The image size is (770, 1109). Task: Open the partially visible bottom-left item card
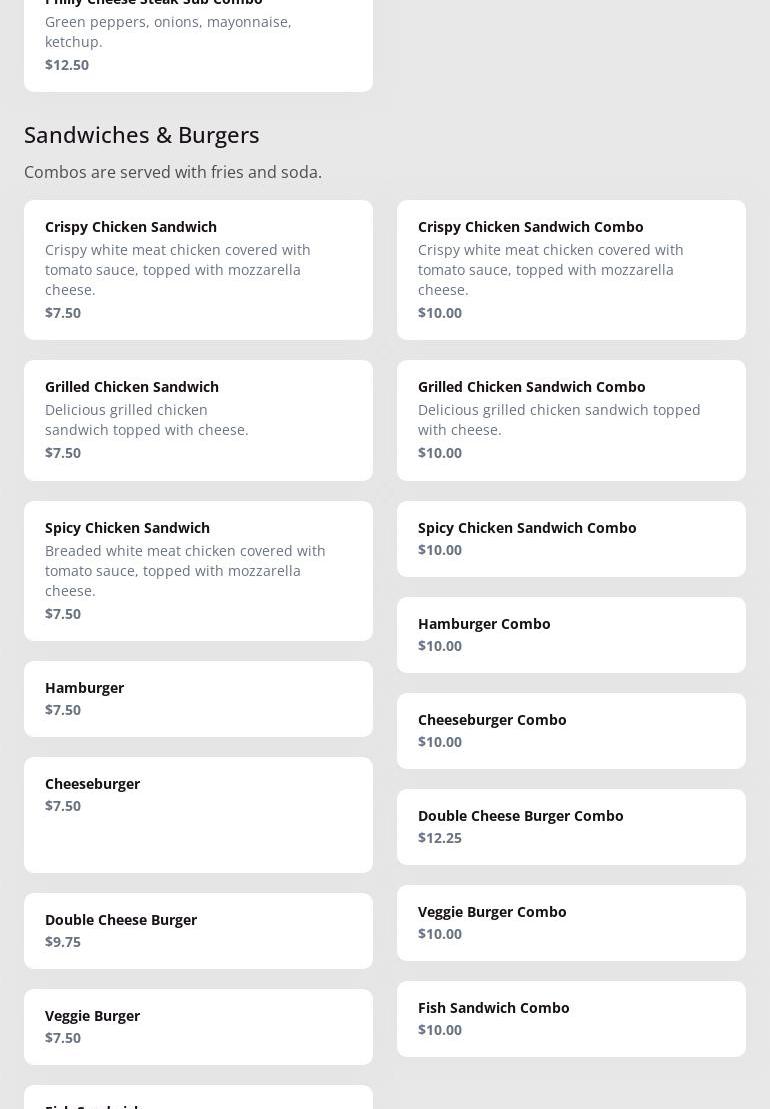[198, 1098]
